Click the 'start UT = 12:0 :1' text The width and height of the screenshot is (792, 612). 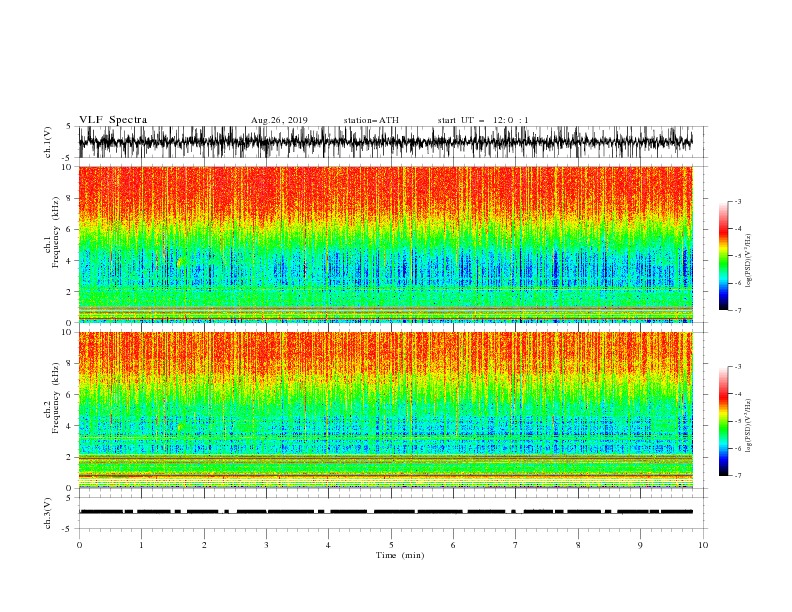[x=483, y=120]
